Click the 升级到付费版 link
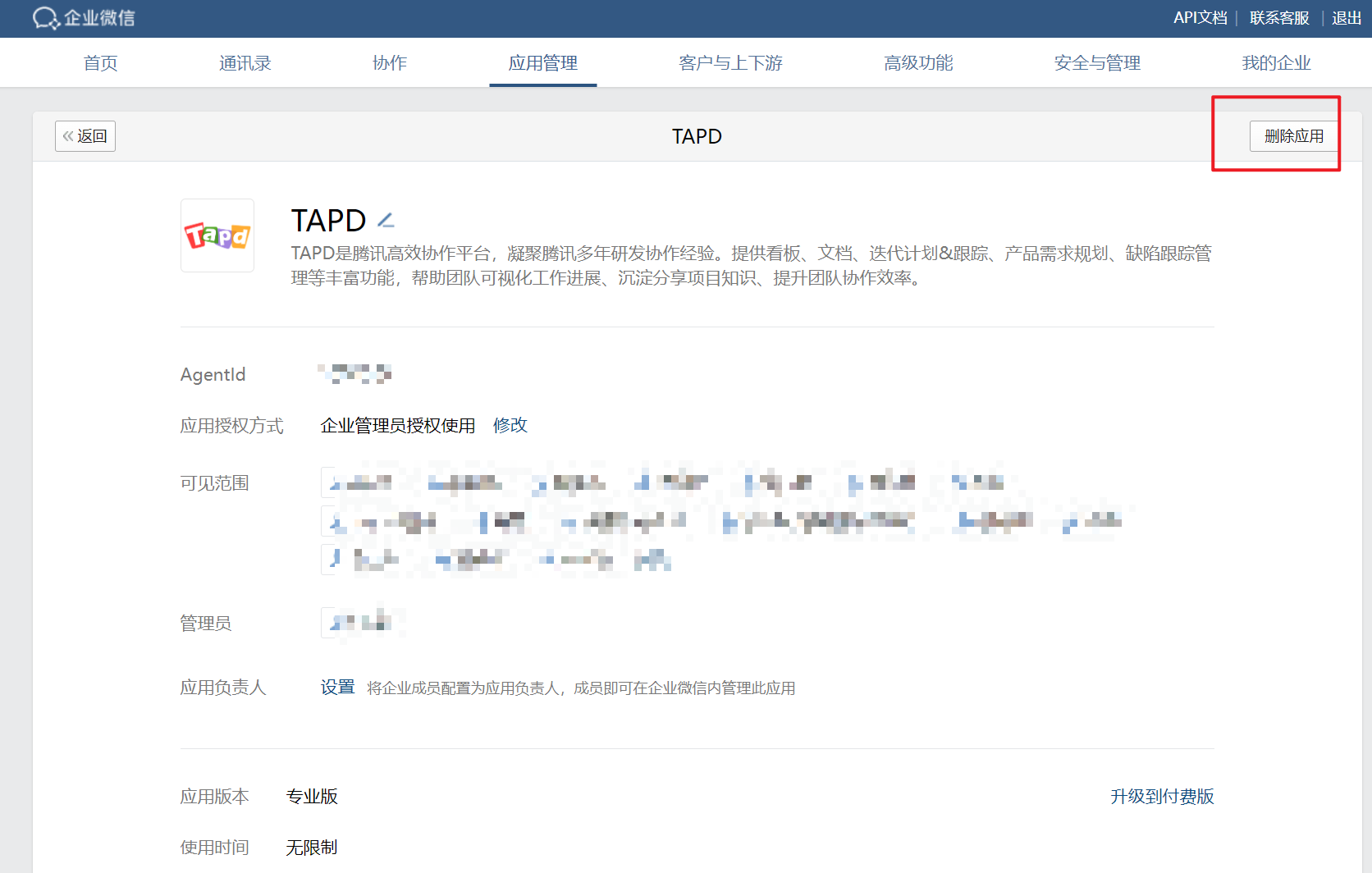The image size is (1372, 873). click(1162, 797)
